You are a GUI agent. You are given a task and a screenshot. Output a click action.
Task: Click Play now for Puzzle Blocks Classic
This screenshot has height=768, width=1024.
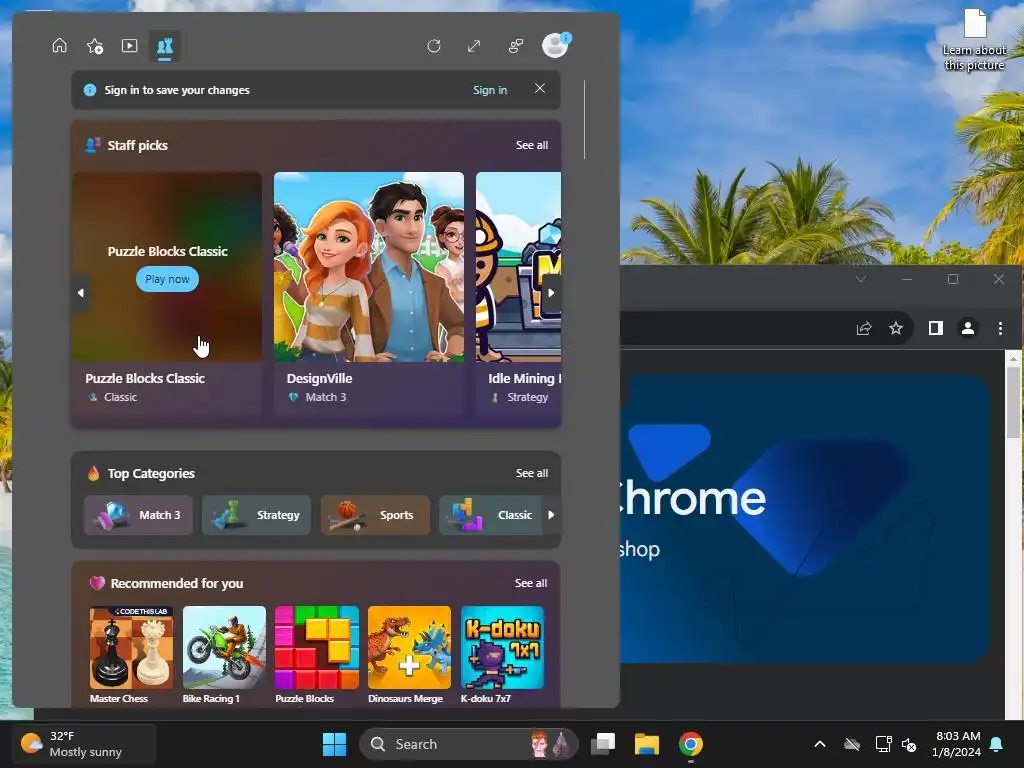pyautogui.click(x=167, y=279)
